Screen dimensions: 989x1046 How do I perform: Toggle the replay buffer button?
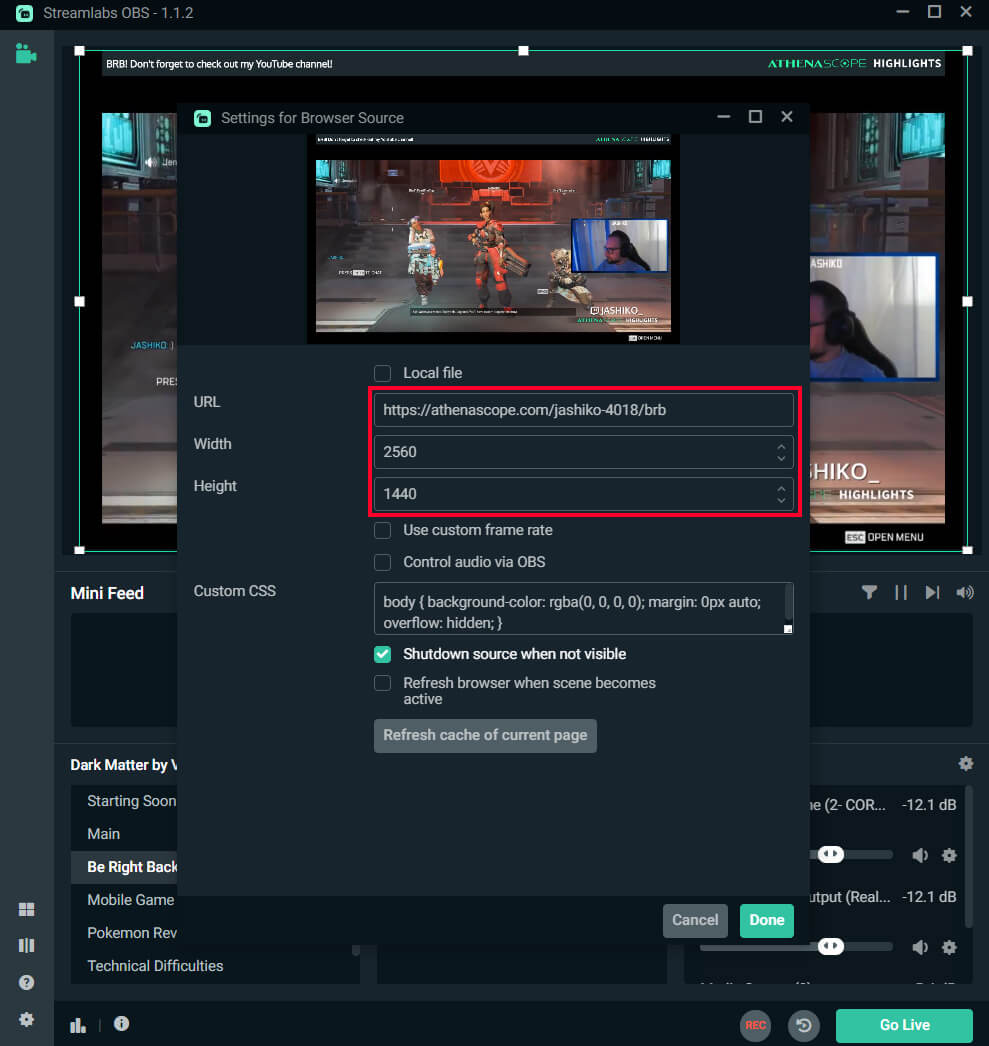point(804,1025)
